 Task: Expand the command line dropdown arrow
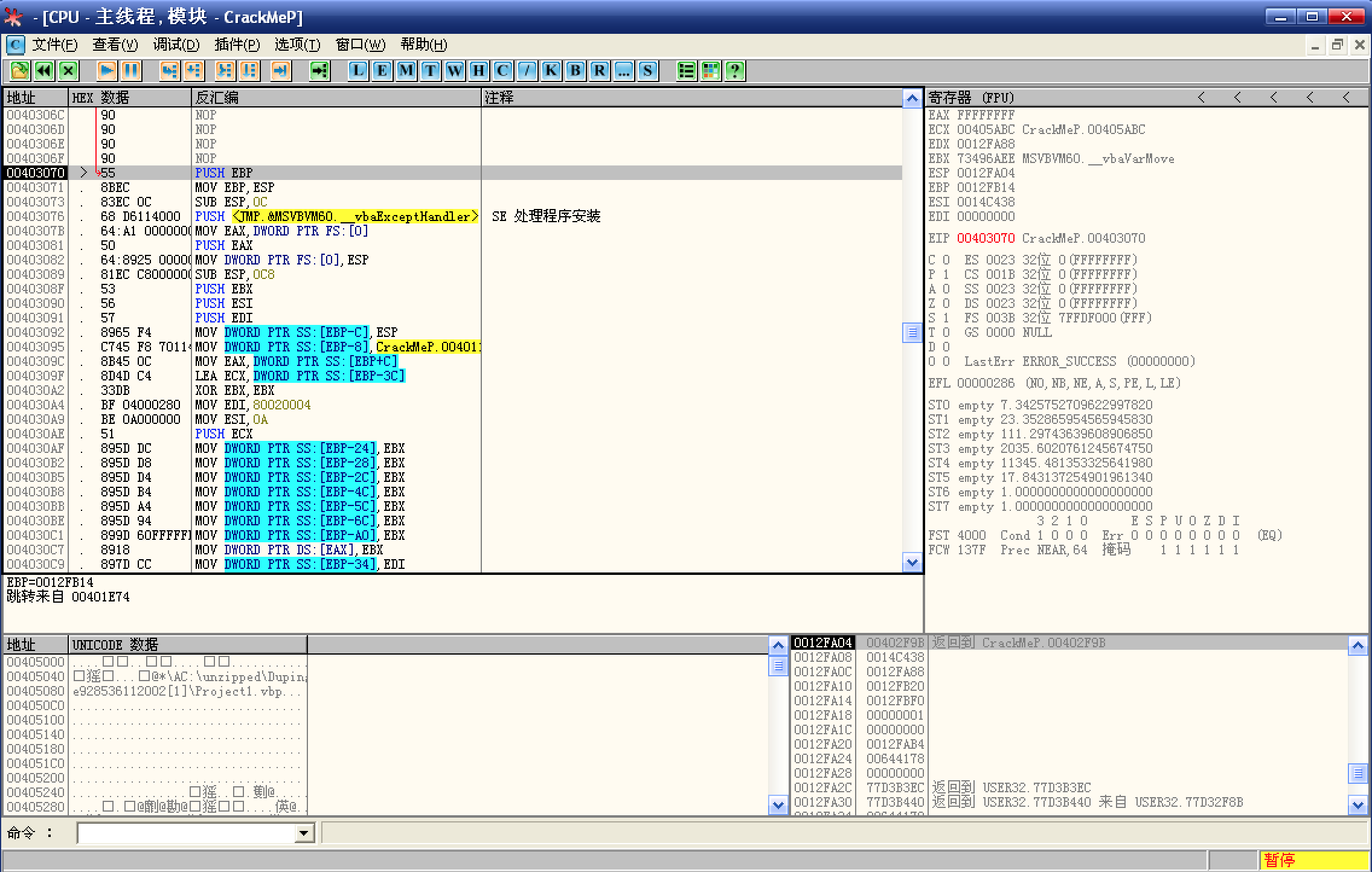(304, 834)
